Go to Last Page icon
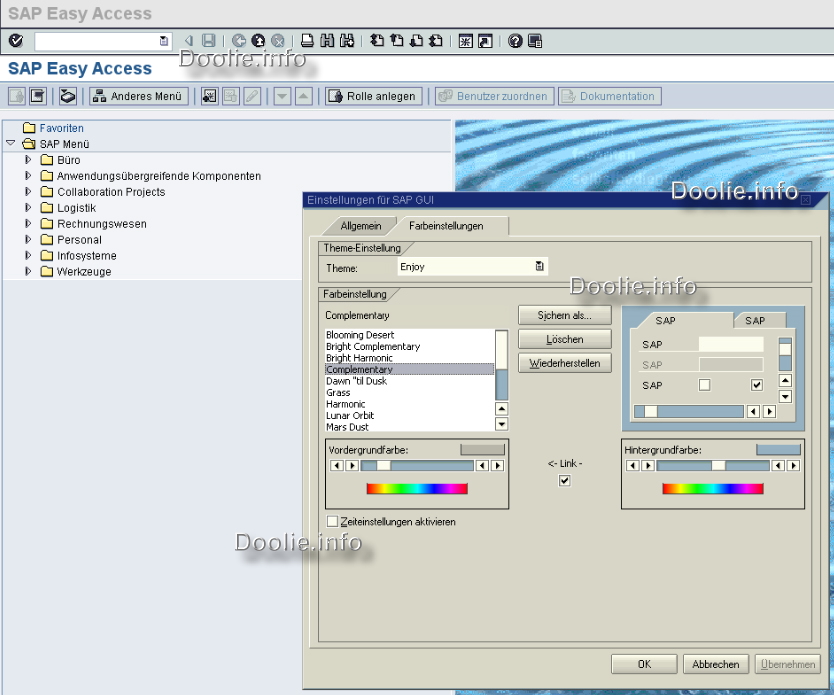This screenshot has height=695, width=834. point(436,40)
